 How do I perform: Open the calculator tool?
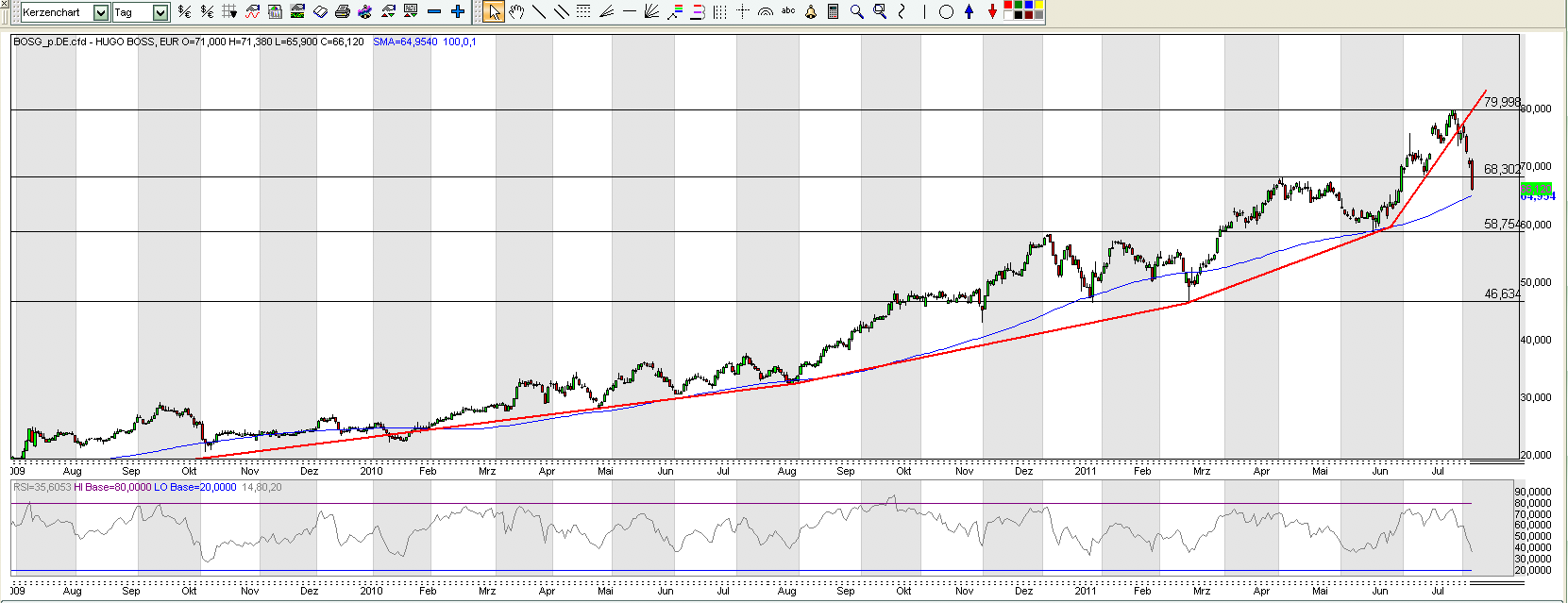(834, 11)
